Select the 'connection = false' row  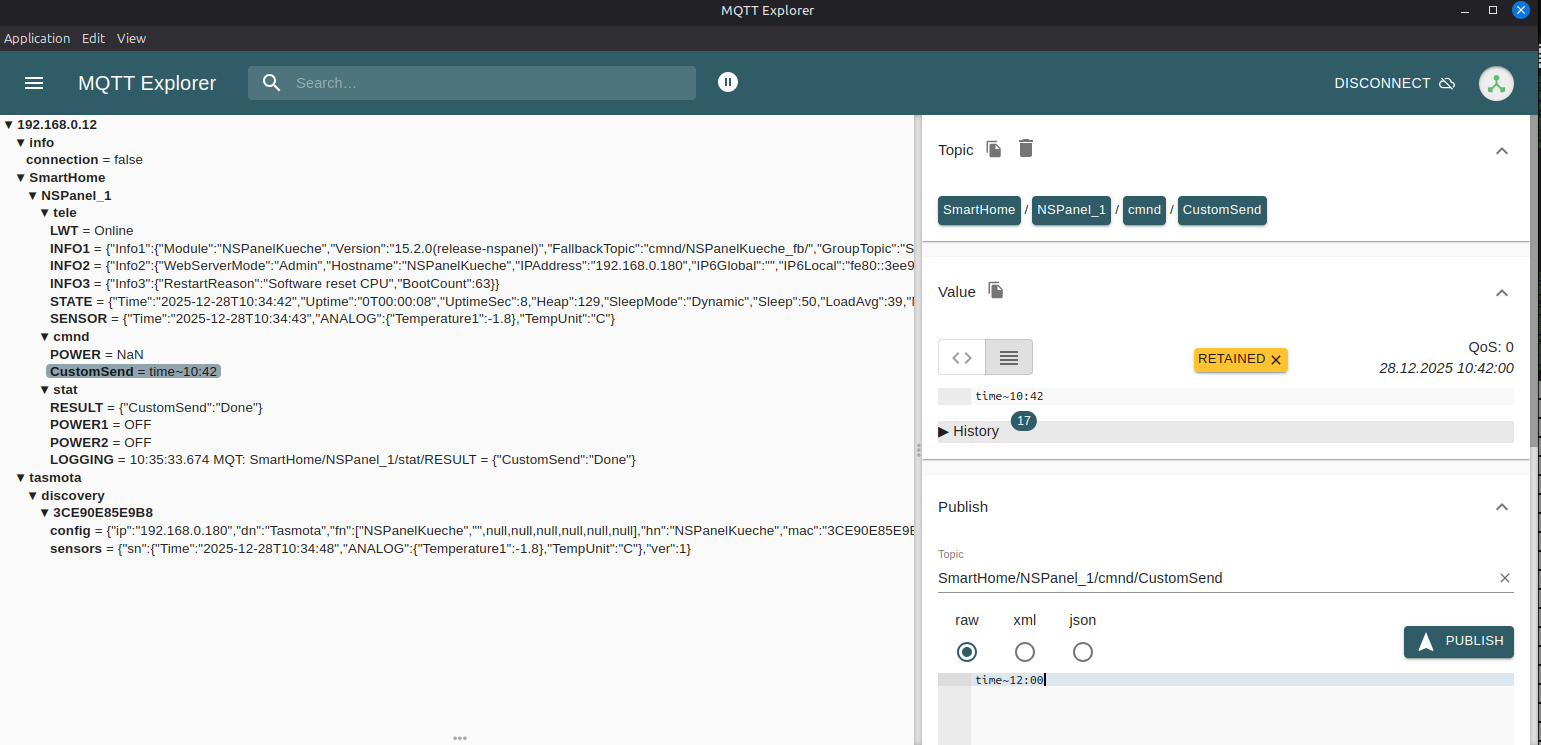coord(84,160)
